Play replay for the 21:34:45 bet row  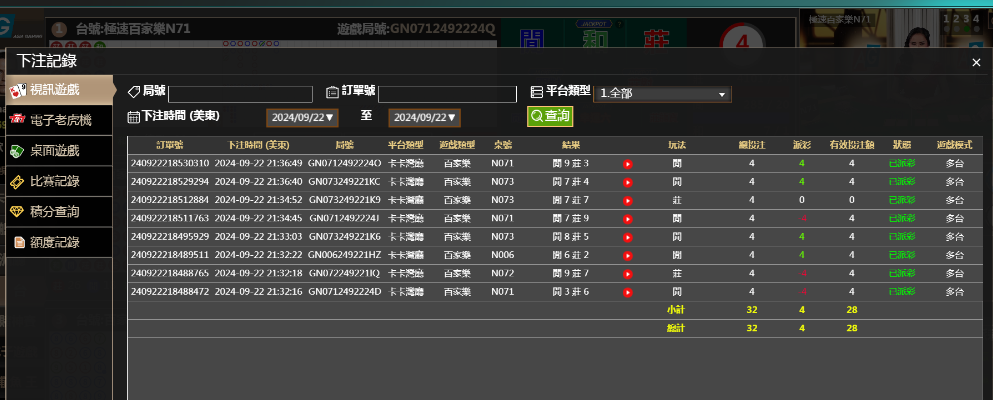(627, 218)
